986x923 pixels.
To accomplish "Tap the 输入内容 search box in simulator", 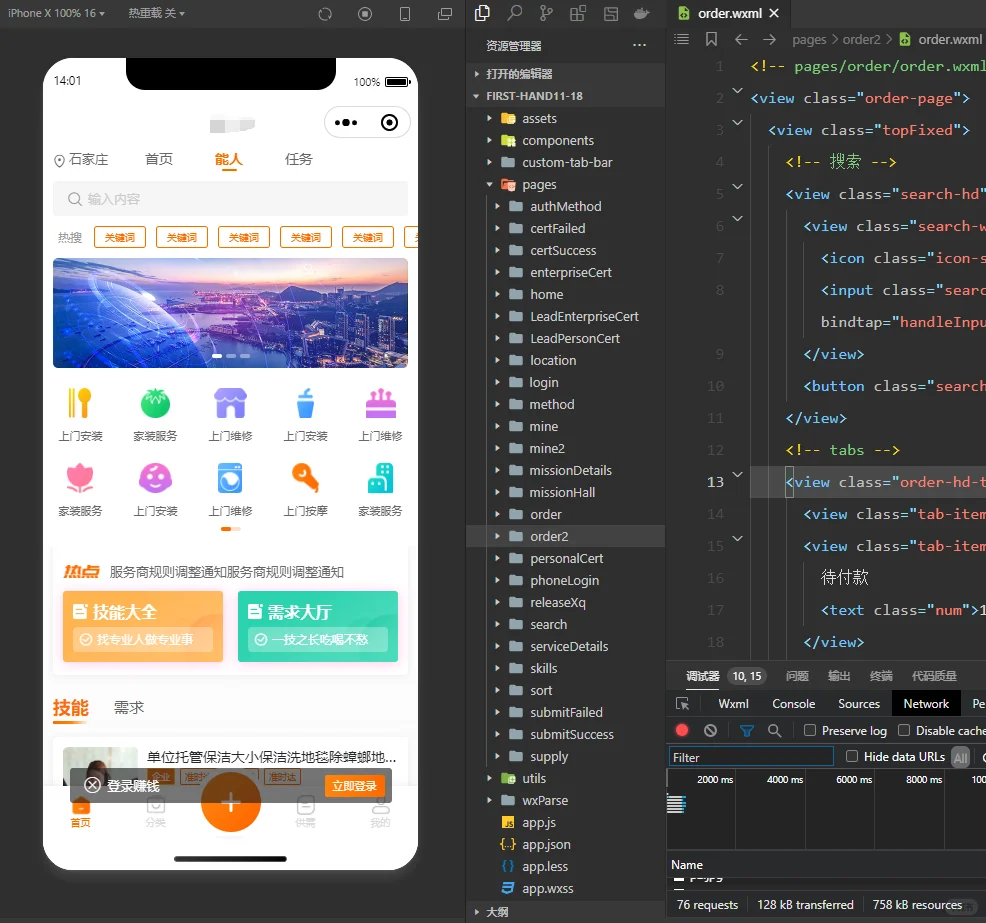I will click(230, 199).
